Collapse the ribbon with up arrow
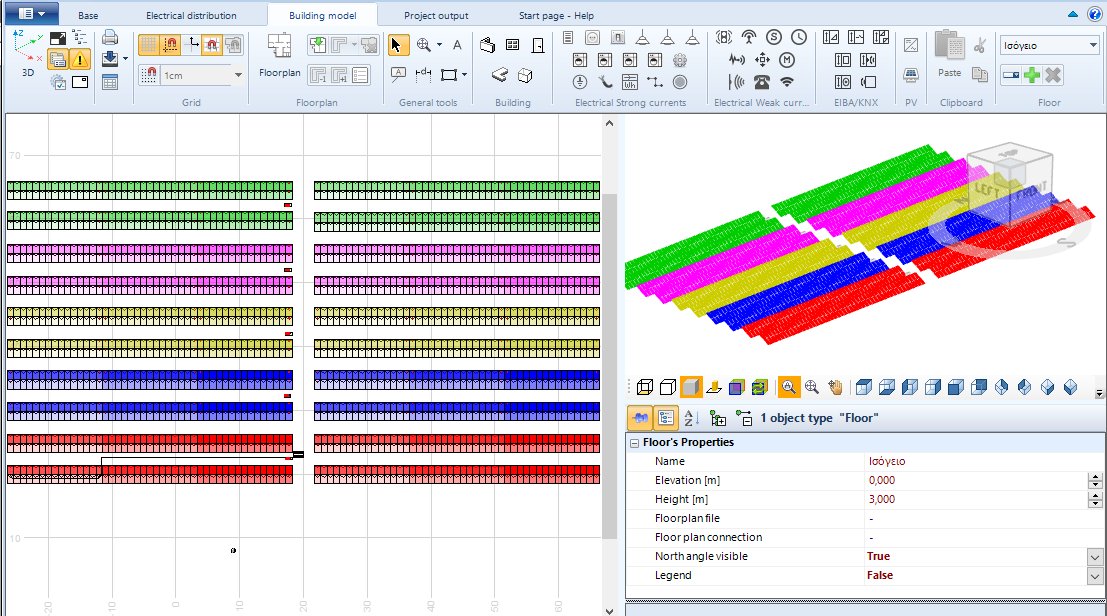The image size is (1107, 616). tap(1073, 13)
